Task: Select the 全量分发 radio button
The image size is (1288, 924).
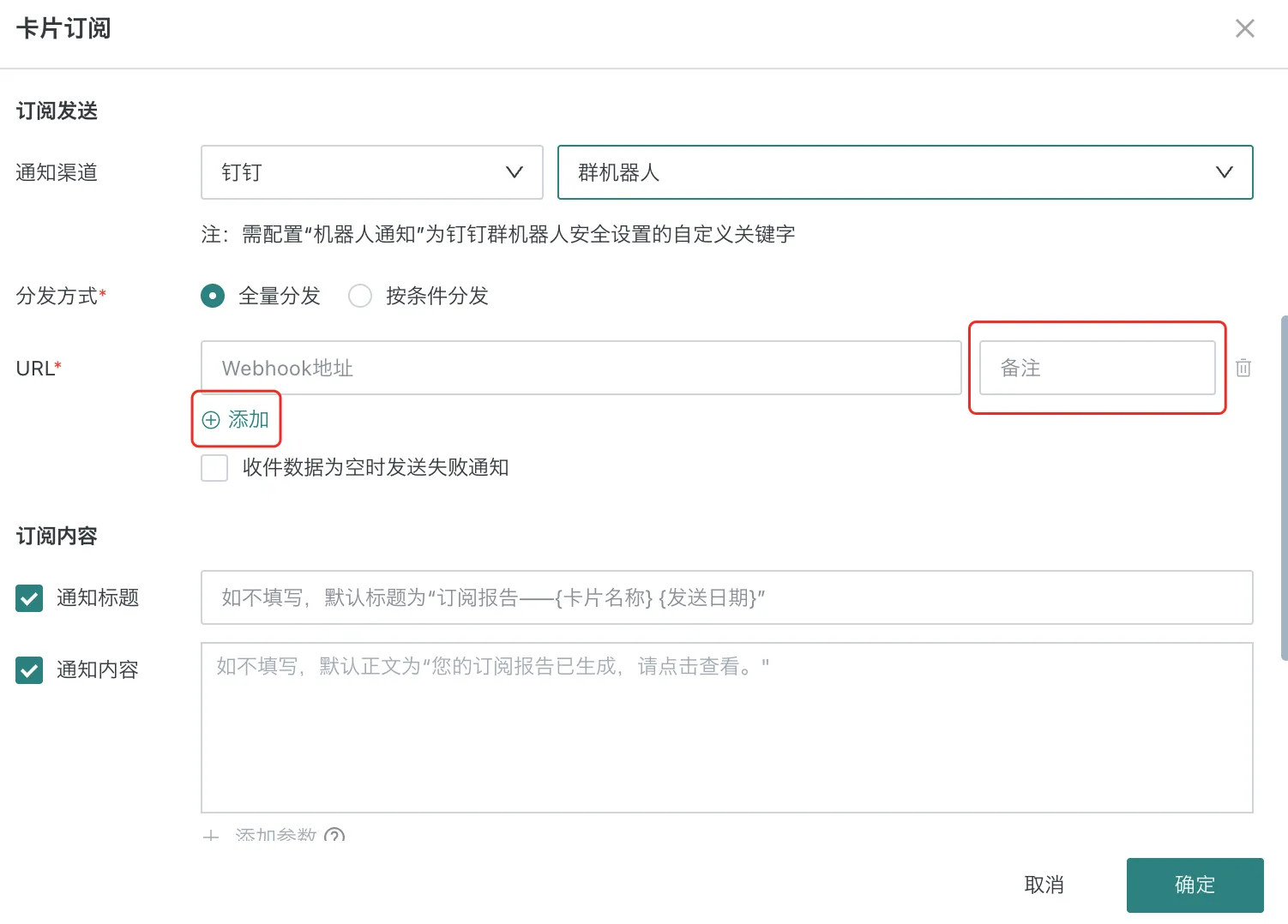Action: (213, 296)
